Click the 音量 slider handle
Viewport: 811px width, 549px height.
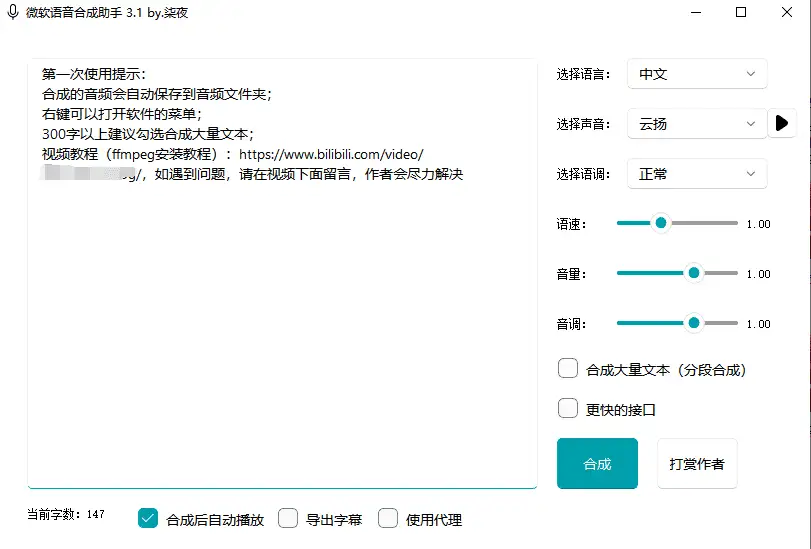click(694, 273)
